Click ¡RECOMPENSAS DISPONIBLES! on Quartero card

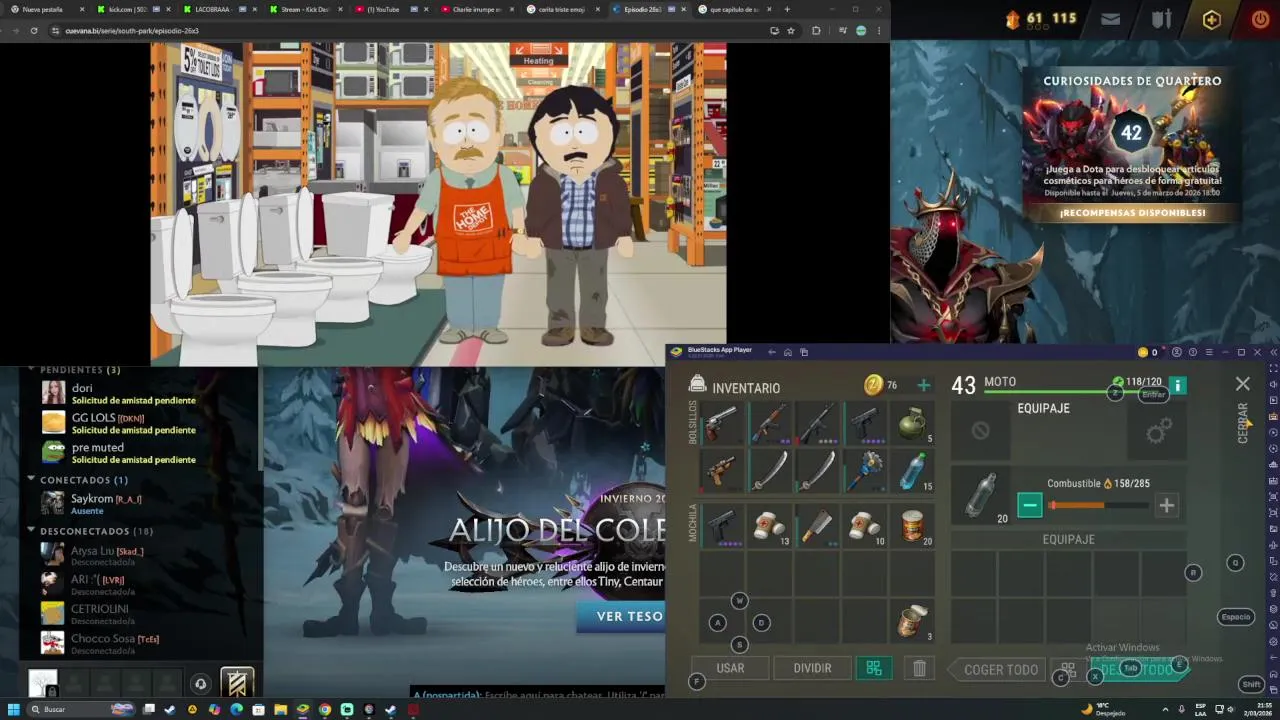click(x=1132, y=213)
